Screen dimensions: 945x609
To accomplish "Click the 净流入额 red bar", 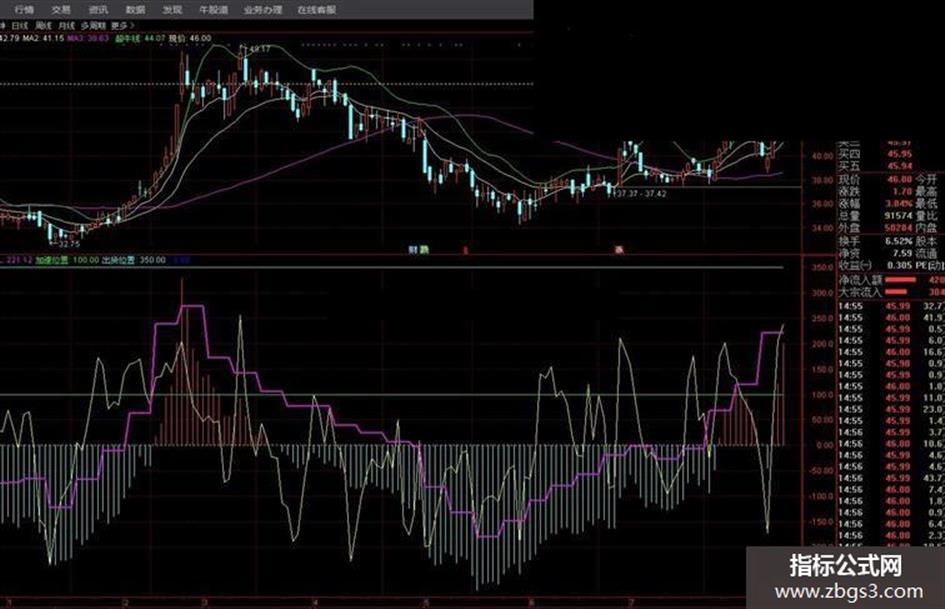I will coord(900,280).
